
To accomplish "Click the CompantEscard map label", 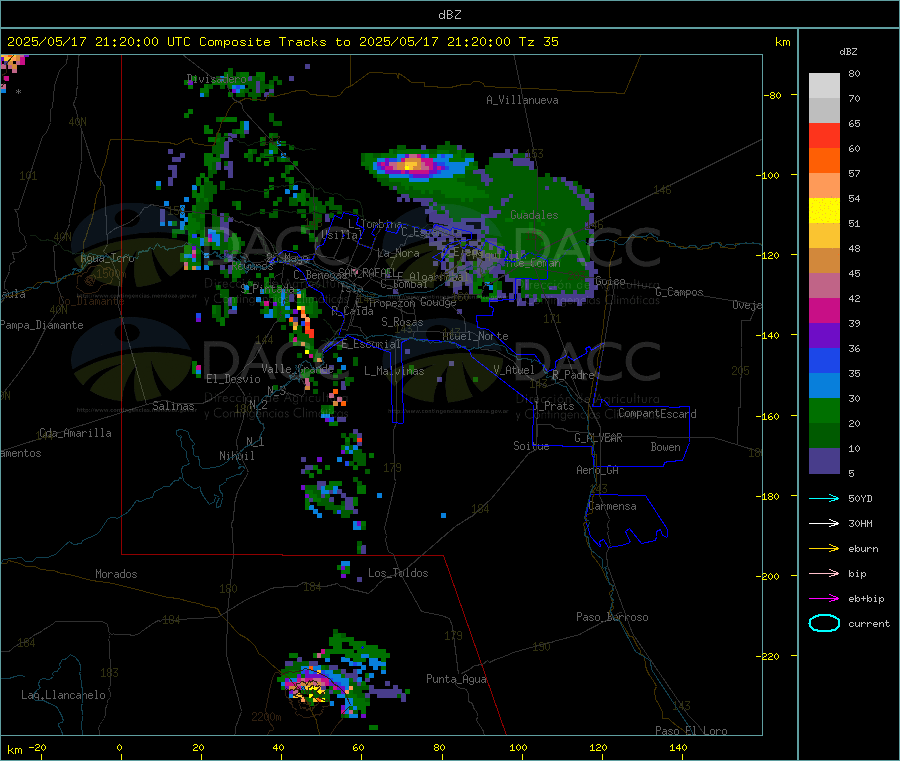I will point(657,413).
